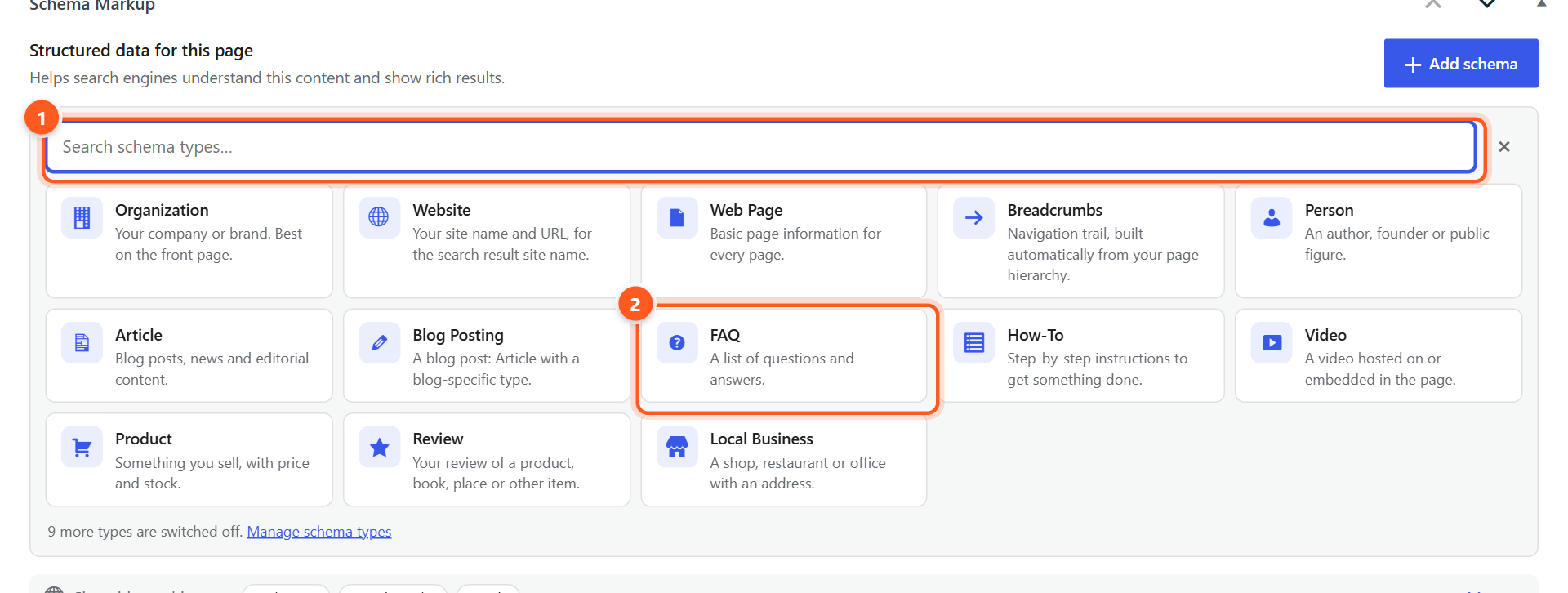The image size is (1568, 593).
Task: Click the '9 more types are switched off' text
Action: [x=145, y=532]
